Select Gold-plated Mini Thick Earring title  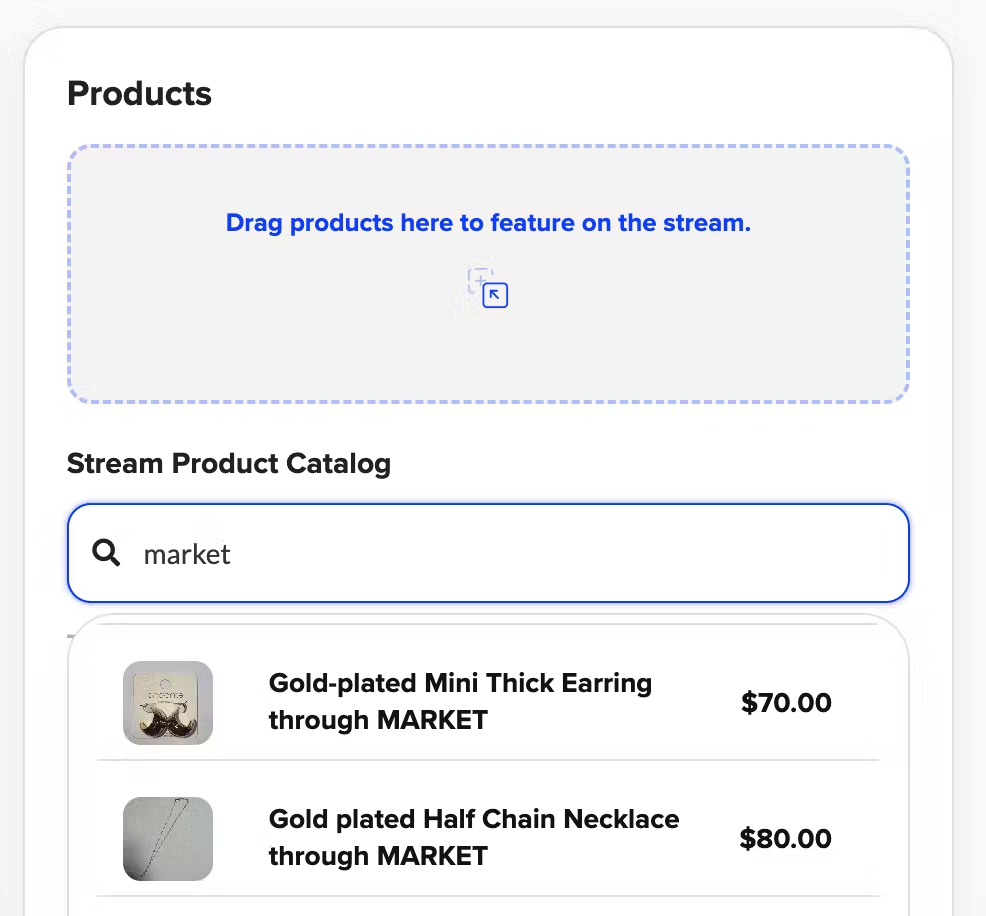pyautogui.click(x=460, y=684)
